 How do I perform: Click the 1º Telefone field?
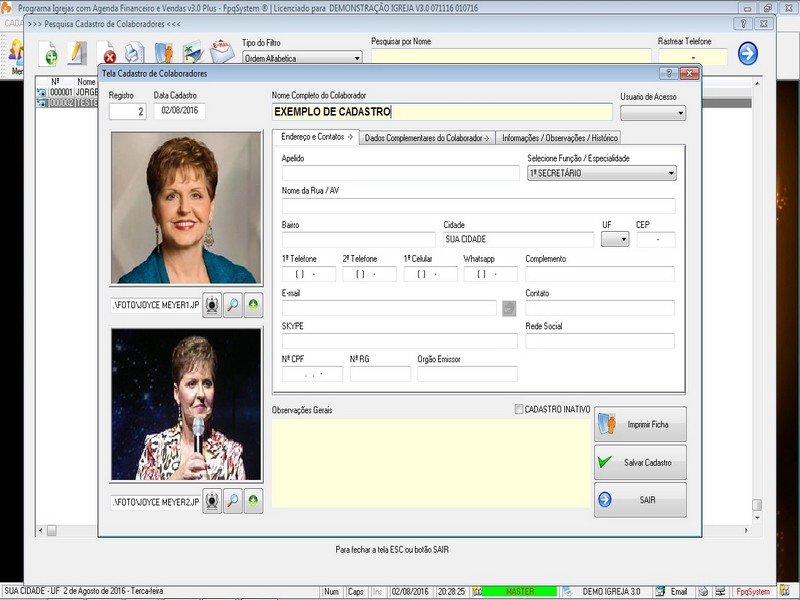coord(309,274)
